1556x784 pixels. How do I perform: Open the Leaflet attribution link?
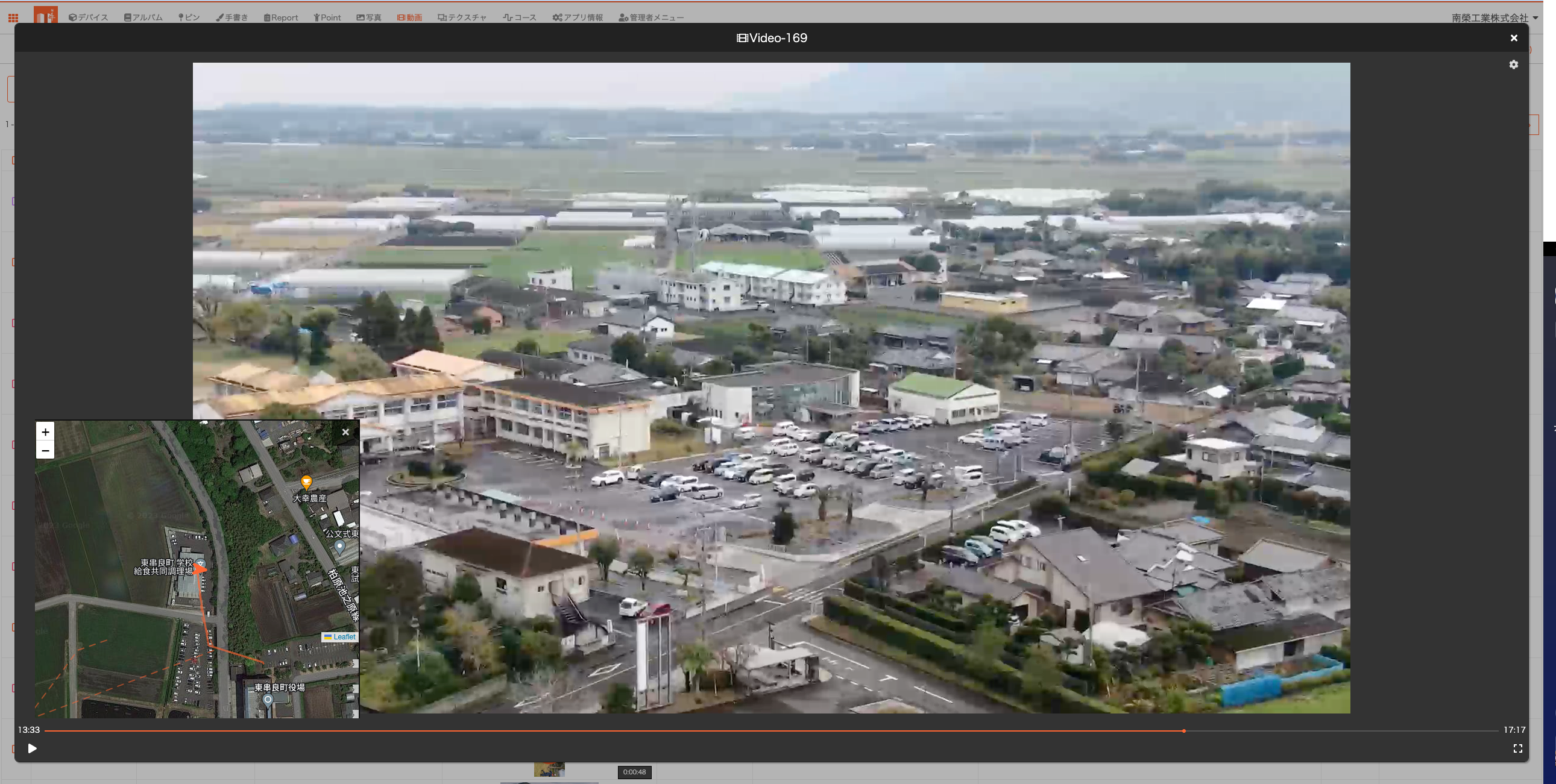click(x=344, y=636)
